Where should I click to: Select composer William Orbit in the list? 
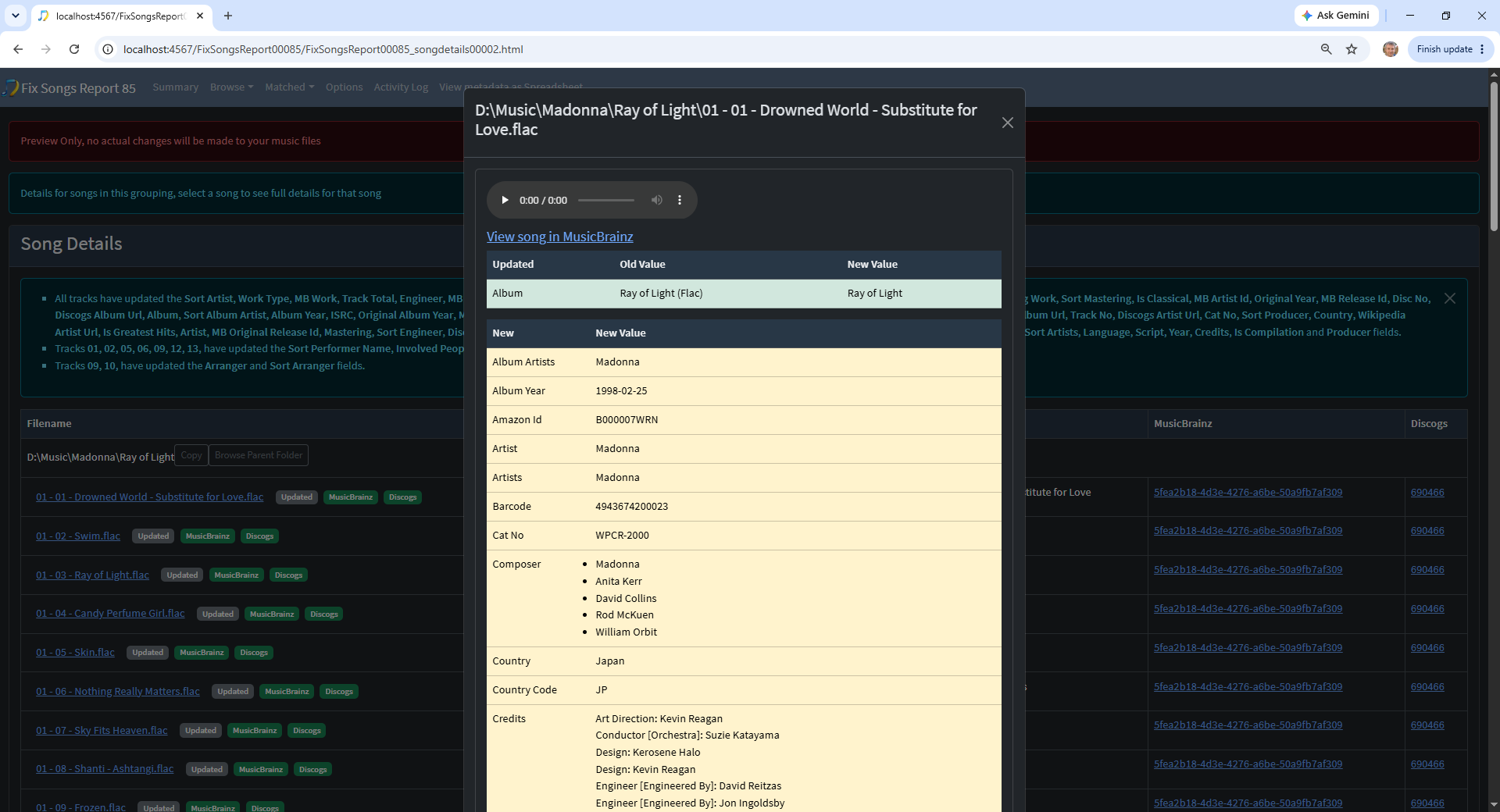[626, 632]
